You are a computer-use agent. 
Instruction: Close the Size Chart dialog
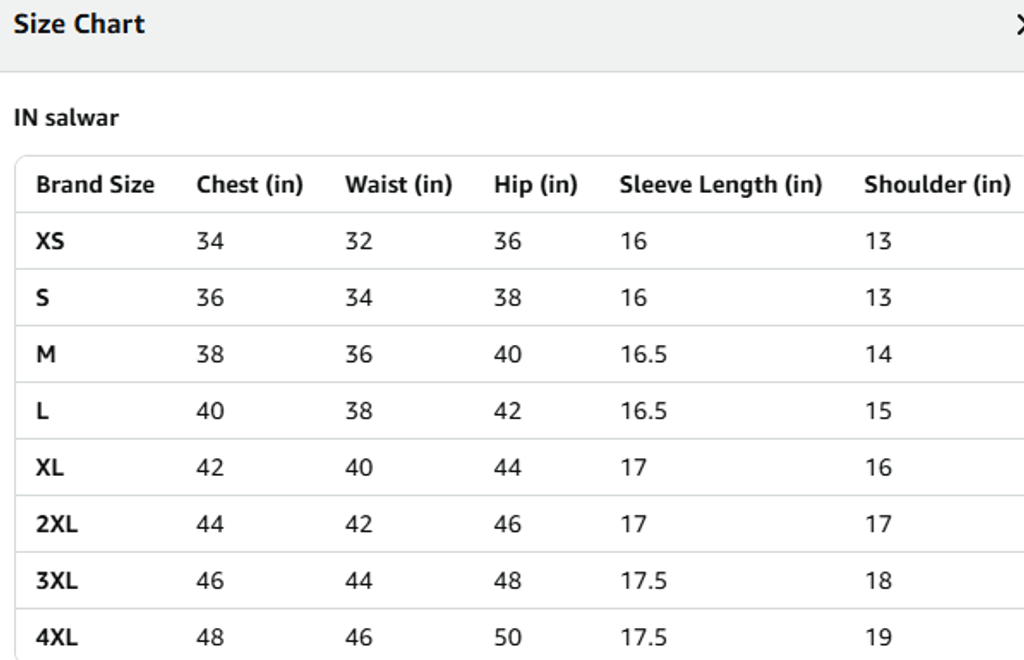pyautogui.click(x=1019, y=25)
